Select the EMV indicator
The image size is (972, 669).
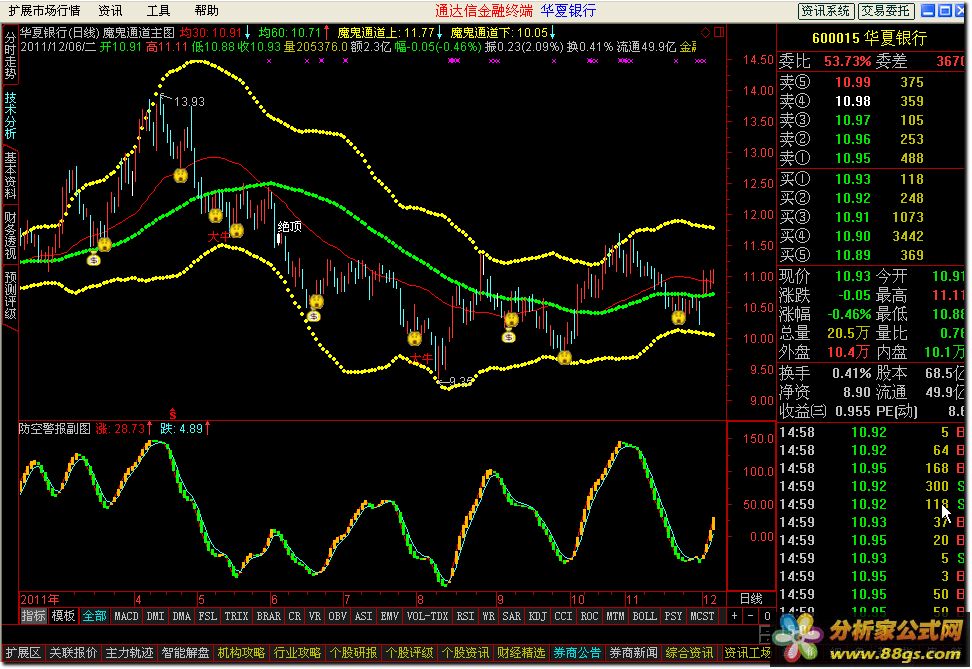pyautogui.click(x=389, y=616)
